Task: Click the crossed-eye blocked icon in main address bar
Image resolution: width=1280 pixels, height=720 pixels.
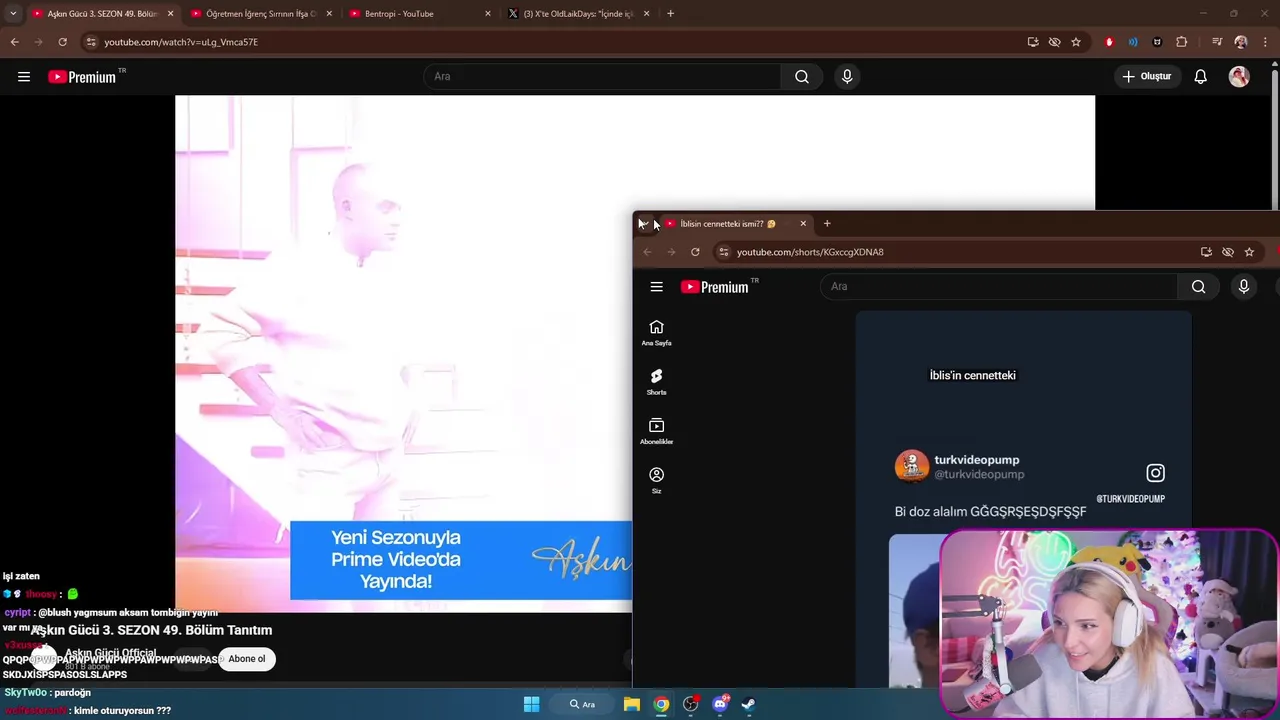Action: point(1054,42)
